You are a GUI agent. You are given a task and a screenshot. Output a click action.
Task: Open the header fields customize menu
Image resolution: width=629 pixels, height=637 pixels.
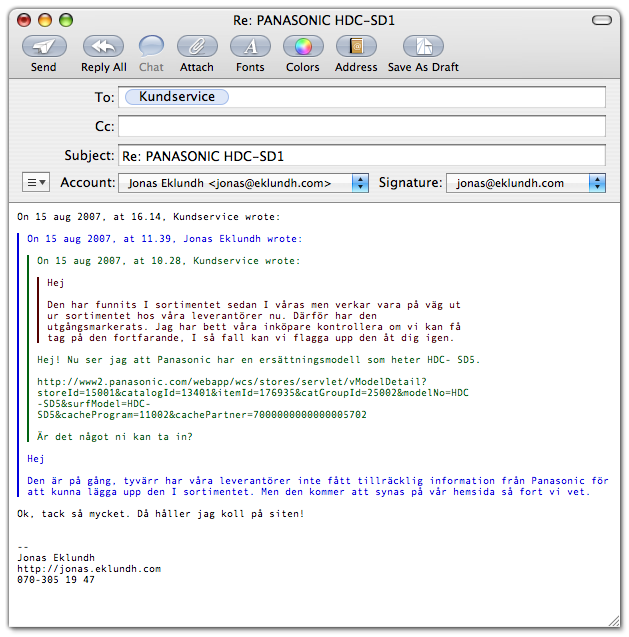click(x=36, y=183)
